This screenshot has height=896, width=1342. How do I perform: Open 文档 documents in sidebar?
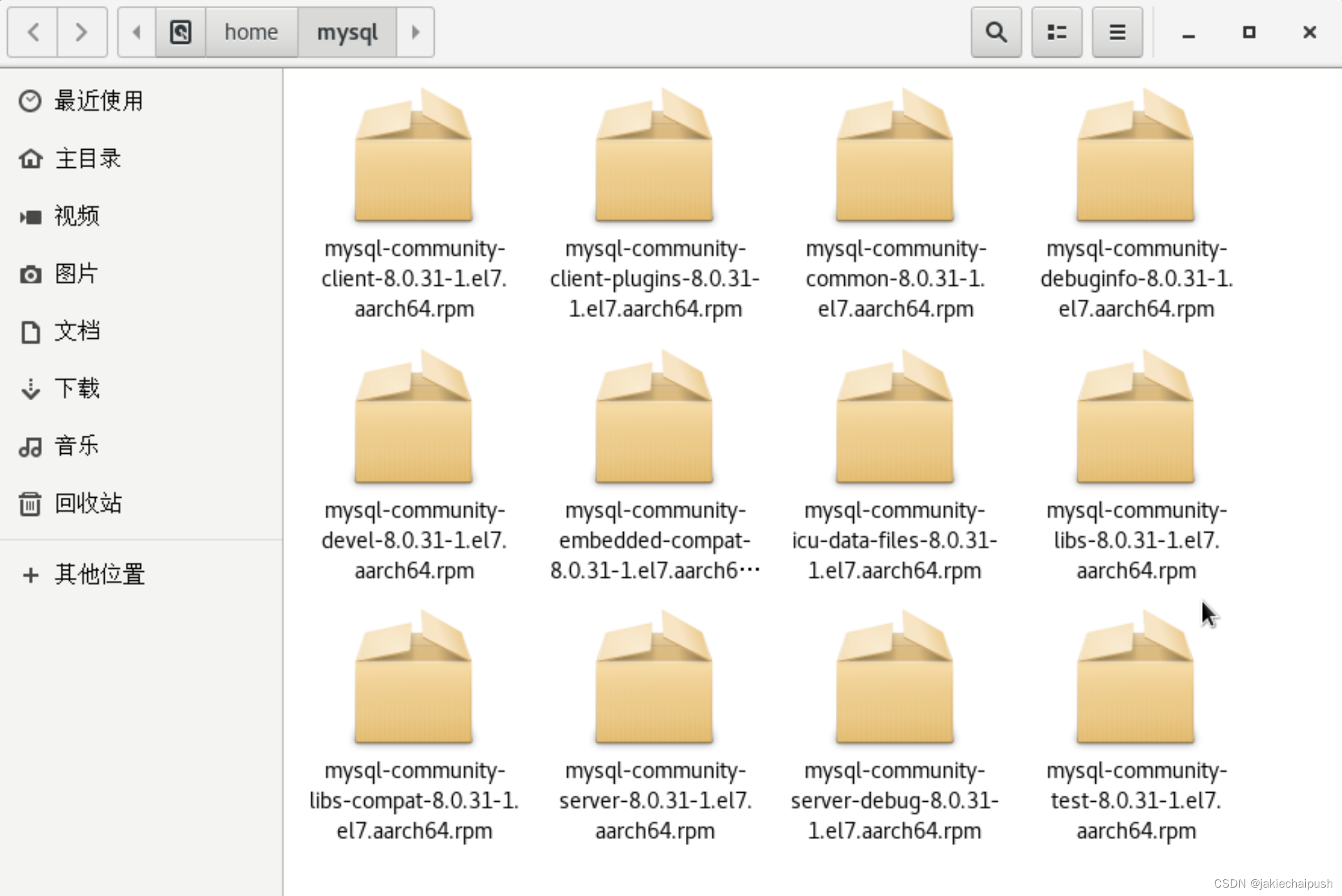pos(141,331)
